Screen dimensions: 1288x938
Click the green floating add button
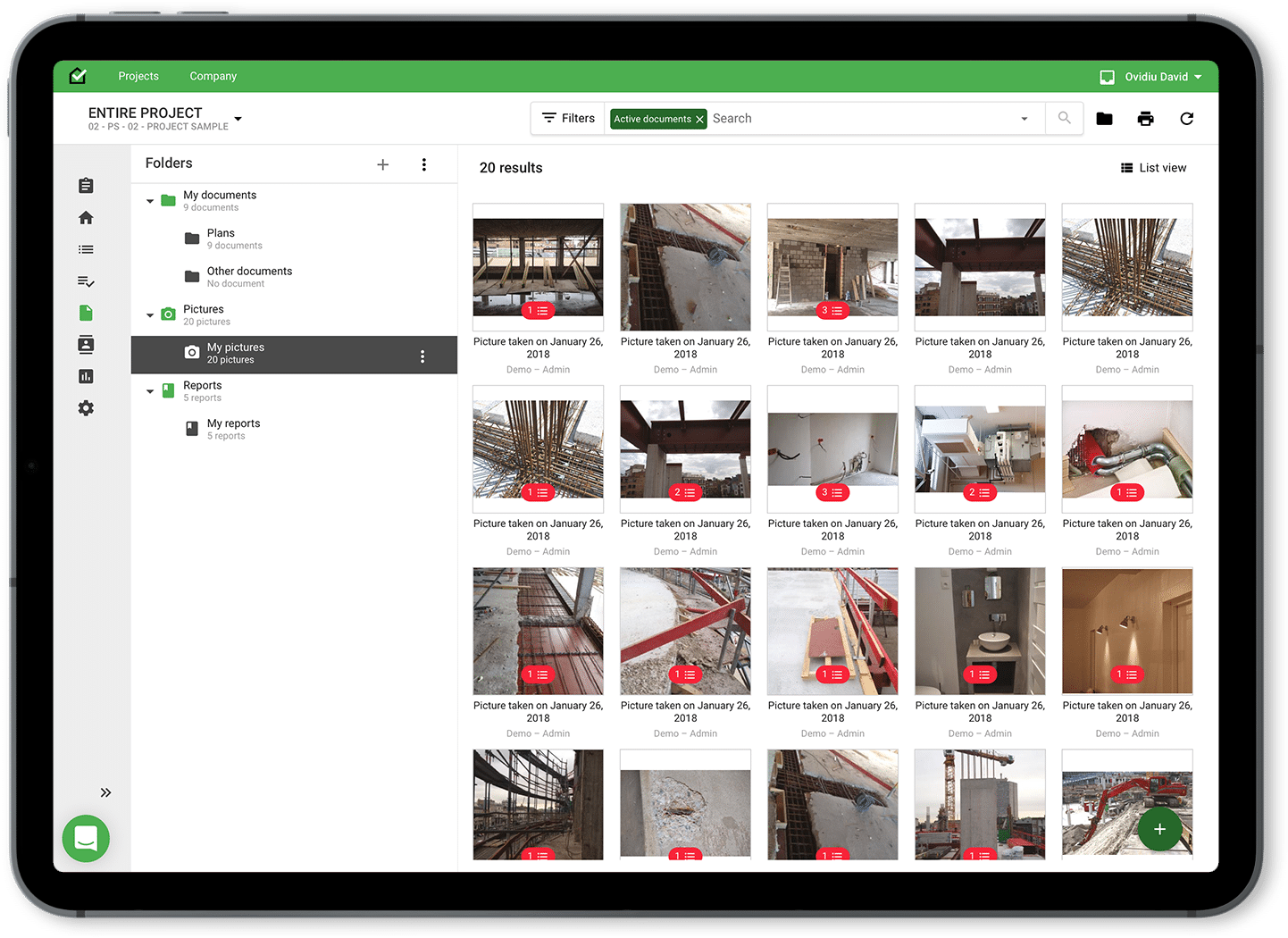[x=1159, y=829]
